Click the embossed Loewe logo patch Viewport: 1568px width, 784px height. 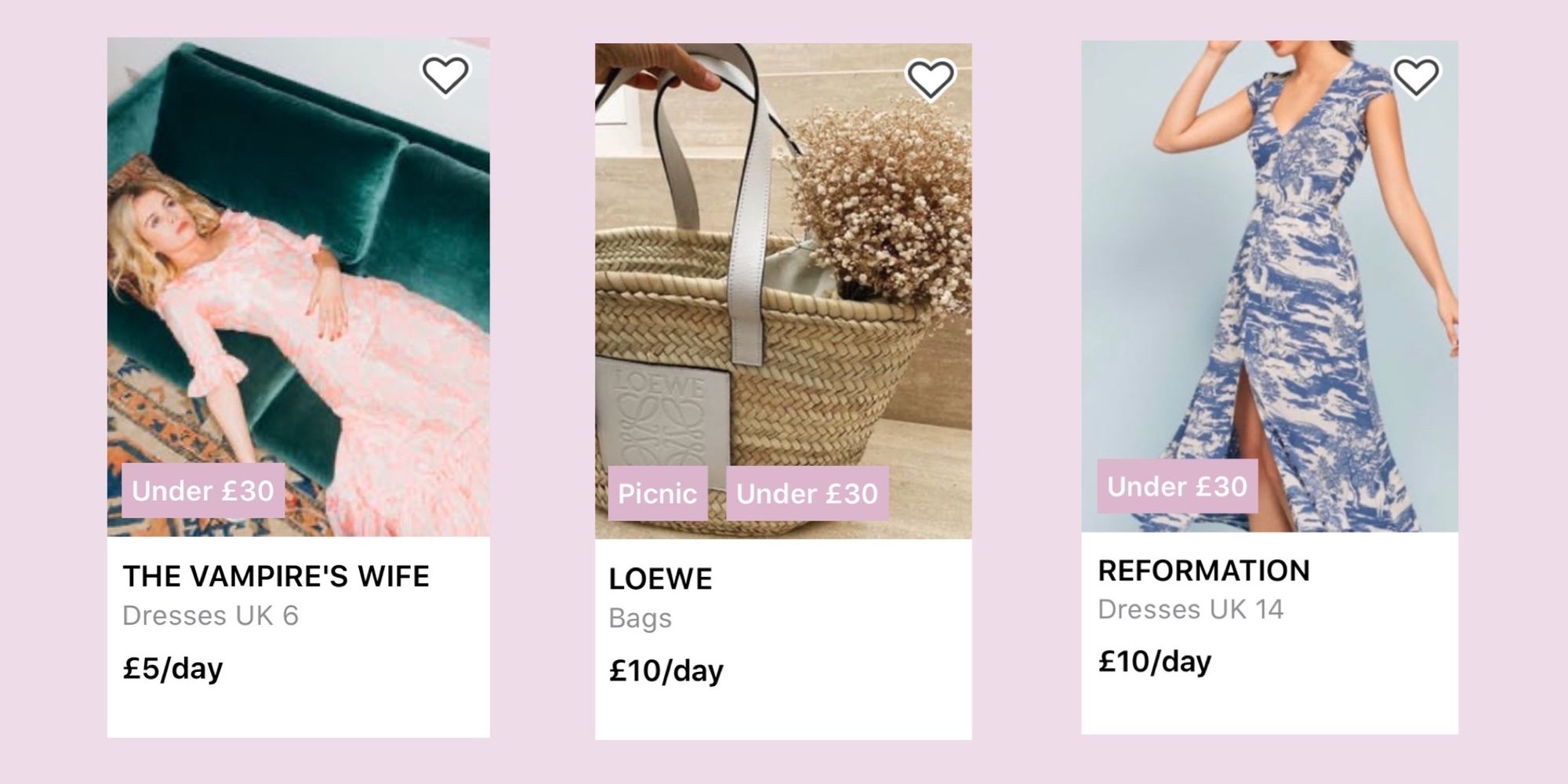pyautogui.click(x=662, y=416)
